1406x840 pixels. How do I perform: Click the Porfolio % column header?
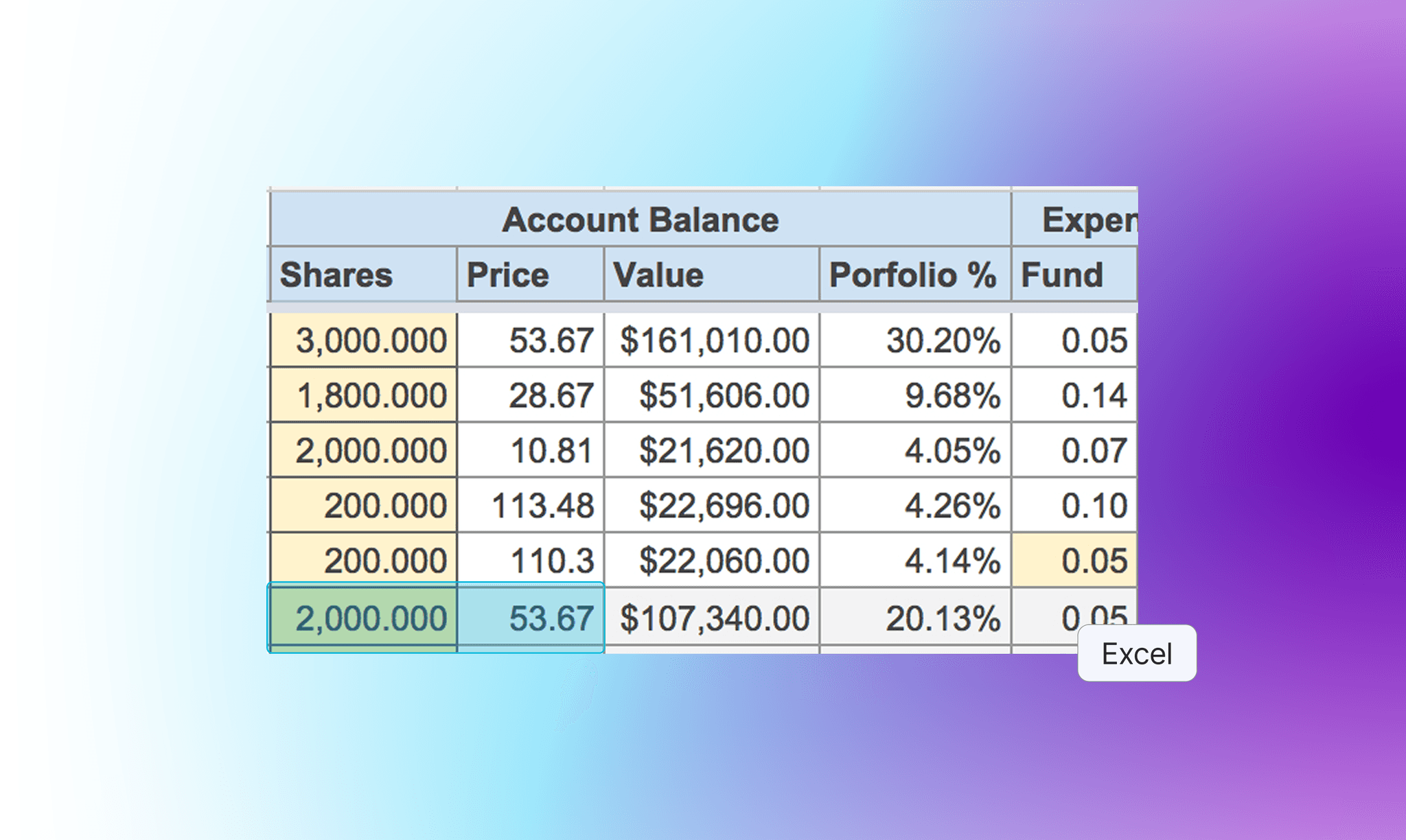coord(914,275)
